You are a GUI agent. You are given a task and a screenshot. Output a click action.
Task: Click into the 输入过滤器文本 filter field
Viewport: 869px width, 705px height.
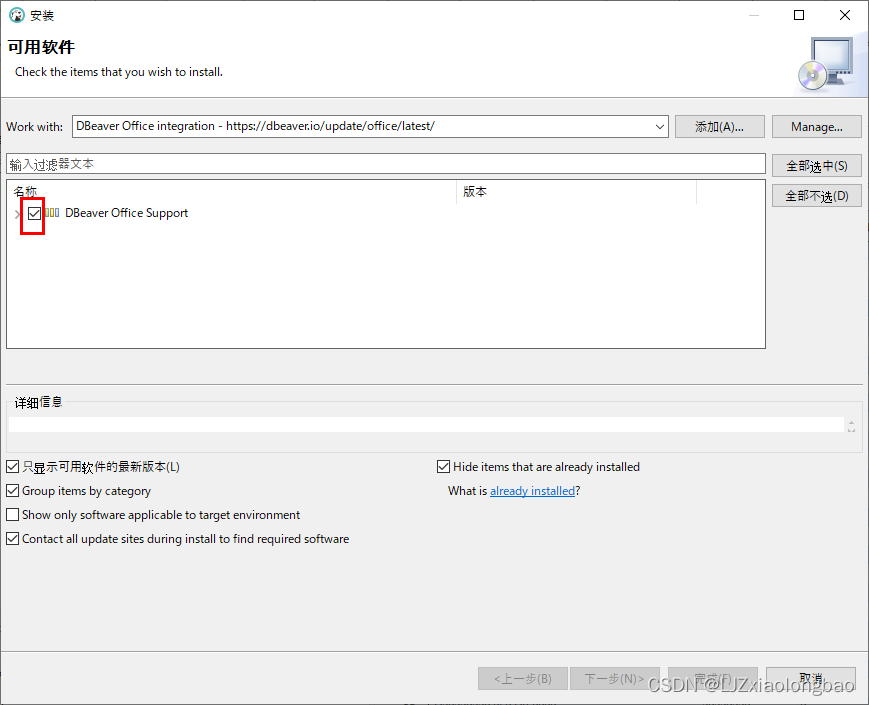[386, 164]
